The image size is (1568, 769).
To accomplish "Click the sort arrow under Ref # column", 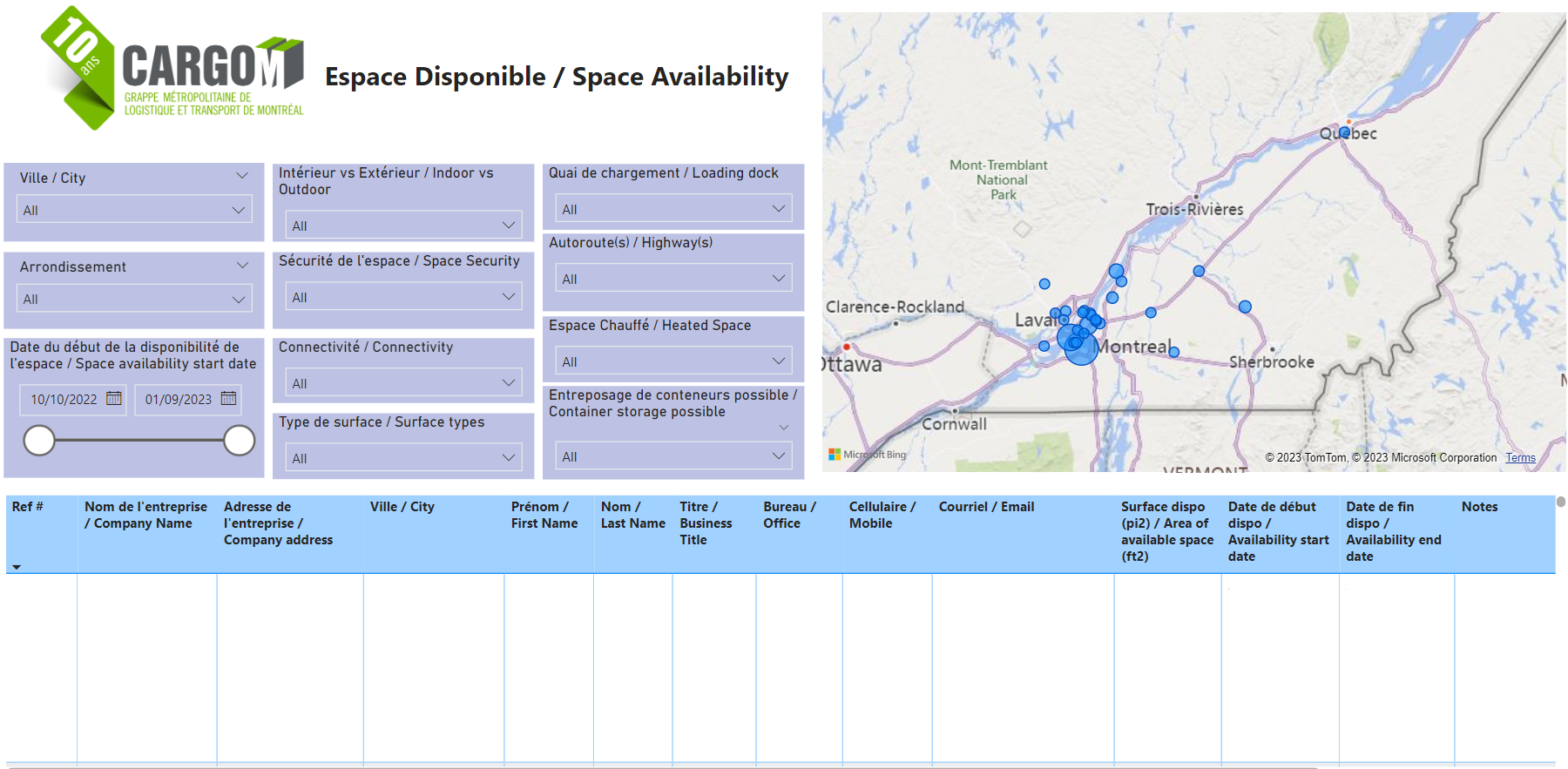I will click(17, 567).
